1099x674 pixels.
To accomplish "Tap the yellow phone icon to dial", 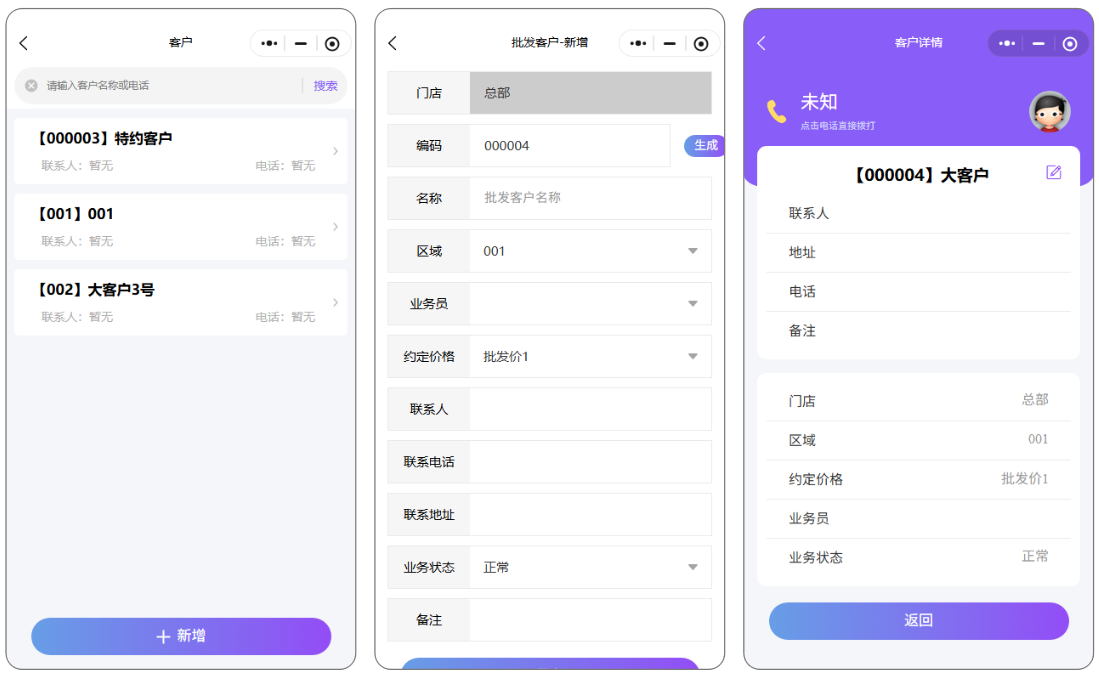I will 777,111.
